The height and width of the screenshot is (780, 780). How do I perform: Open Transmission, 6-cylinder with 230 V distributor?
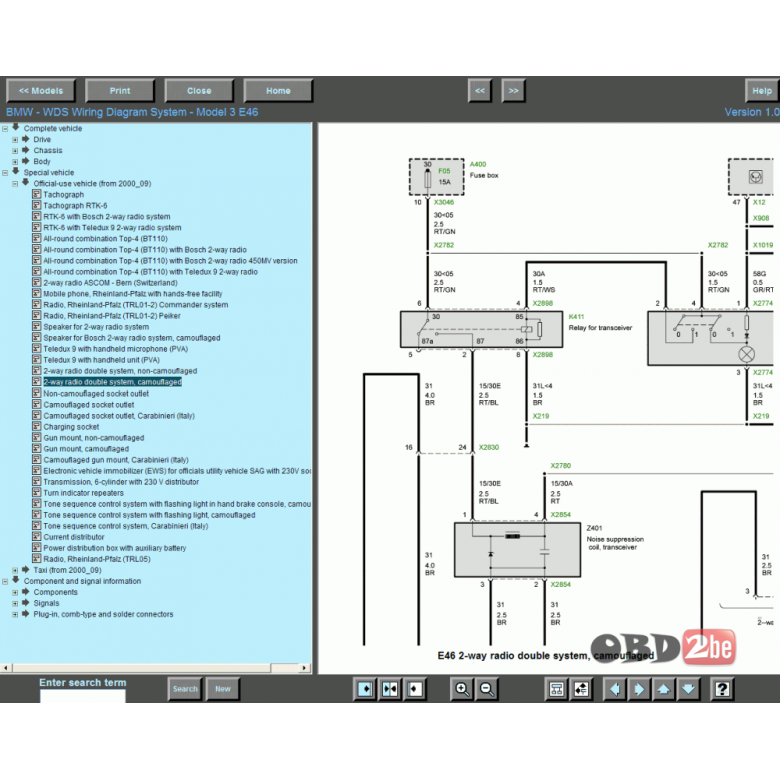(121, 482)
